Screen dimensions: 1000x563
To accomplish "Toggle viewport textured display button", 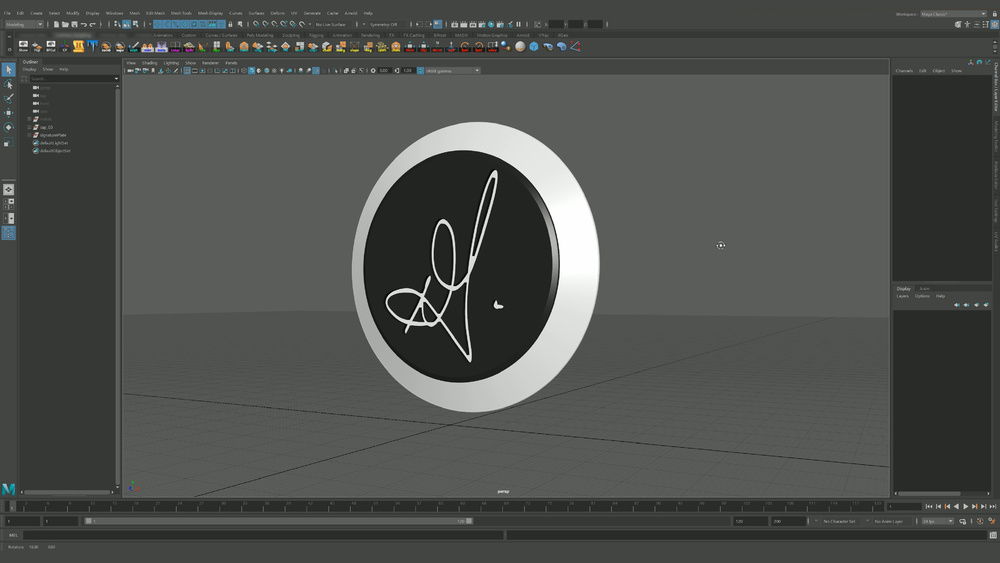I will pos(274,71).
